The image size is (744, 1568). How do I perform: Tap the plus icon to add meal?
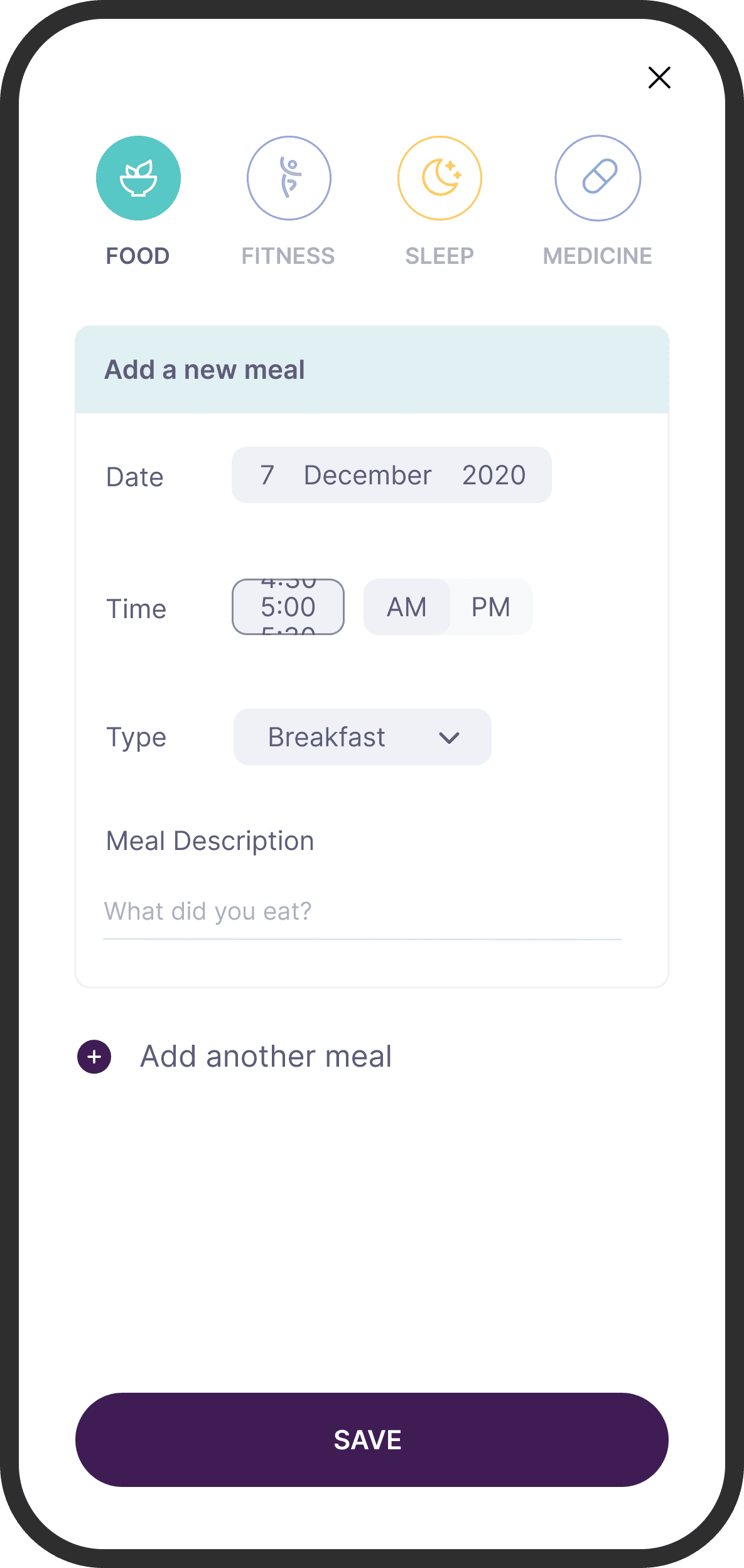pyautogui.click(x=94, y=1057)
